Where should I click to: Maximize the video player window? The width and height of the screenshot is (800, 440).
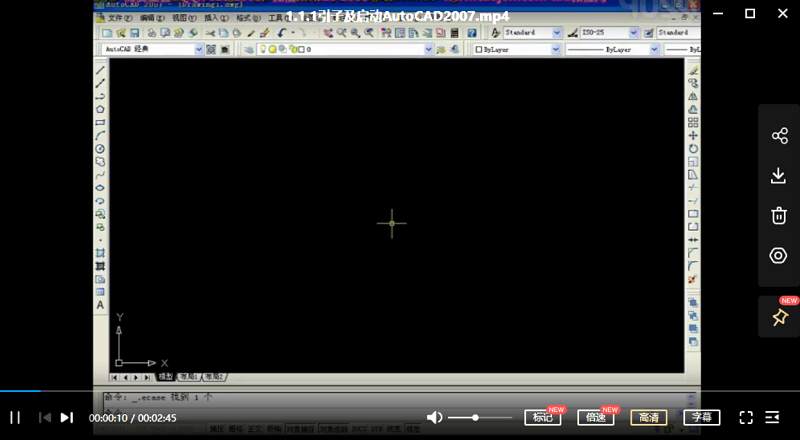[750, 13]
